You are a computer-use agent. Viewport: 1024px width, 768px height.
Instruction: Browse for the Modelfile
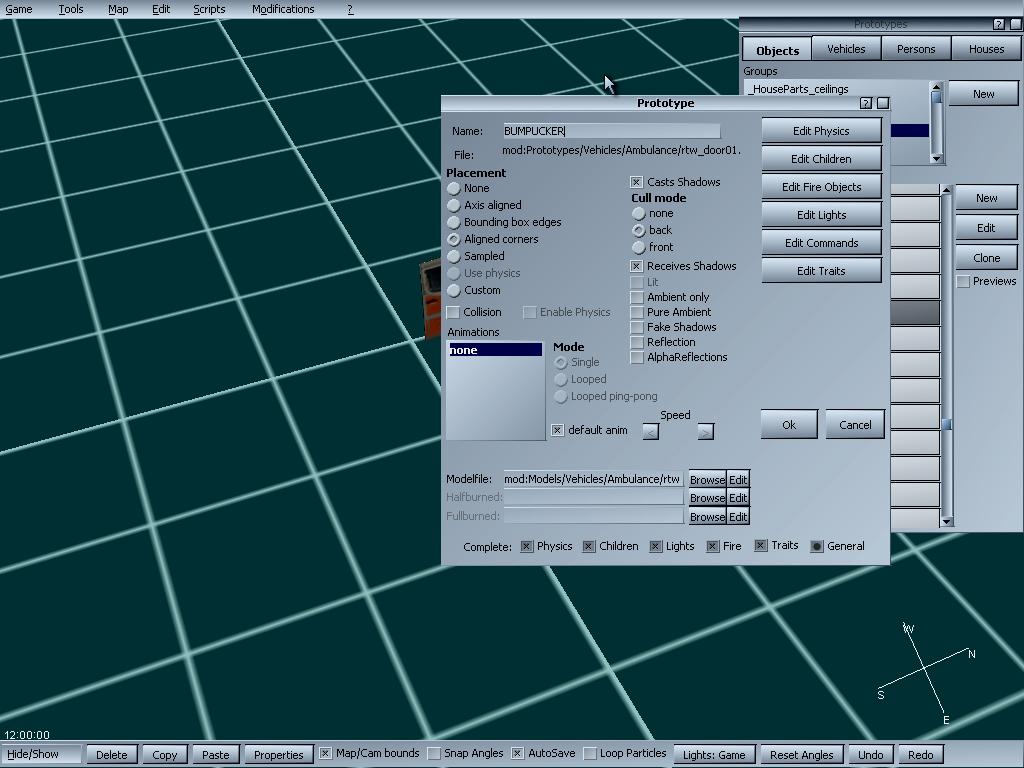(706, 480)
